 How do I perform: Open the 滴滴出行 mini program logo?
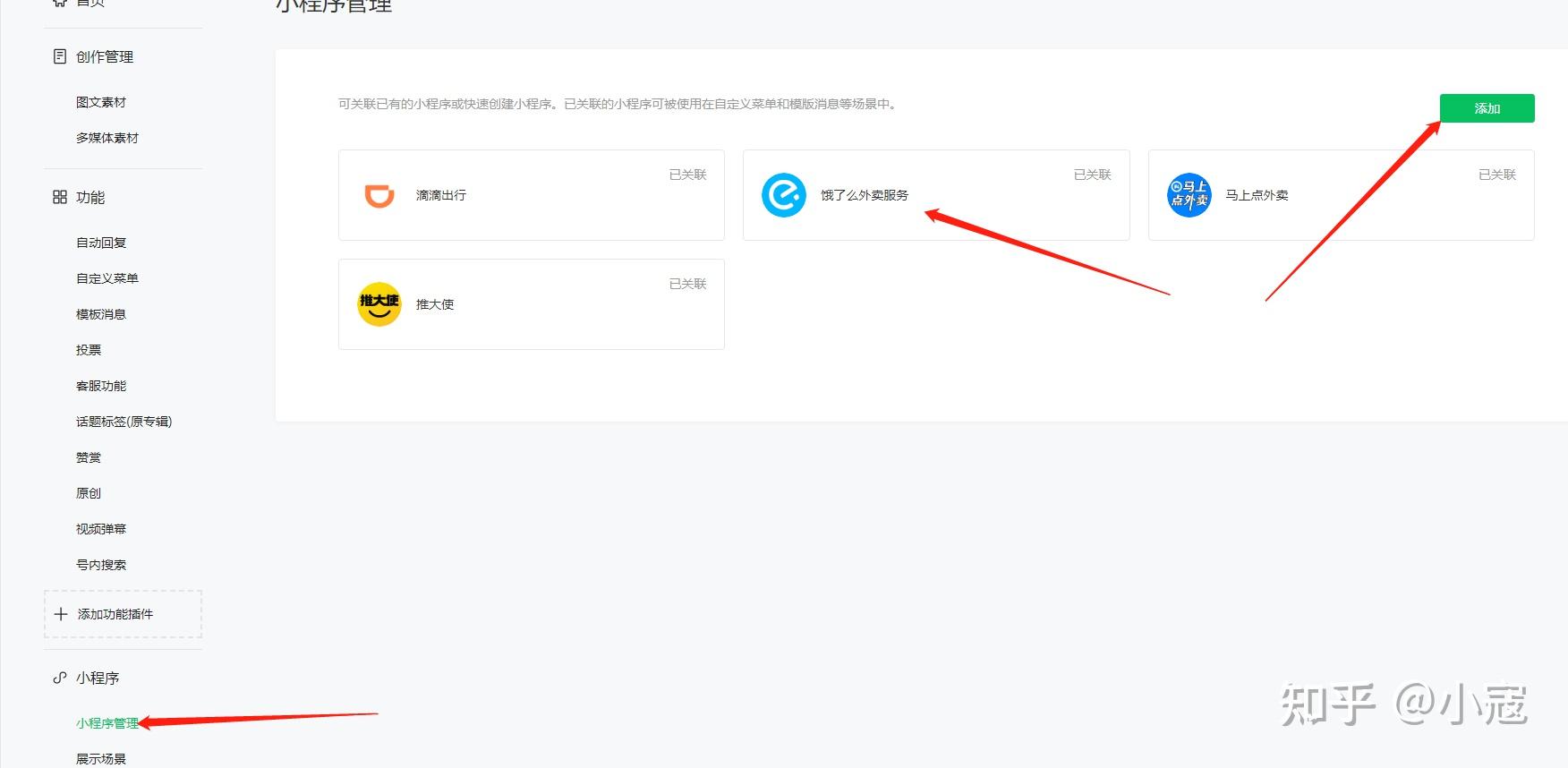point(379,195)
